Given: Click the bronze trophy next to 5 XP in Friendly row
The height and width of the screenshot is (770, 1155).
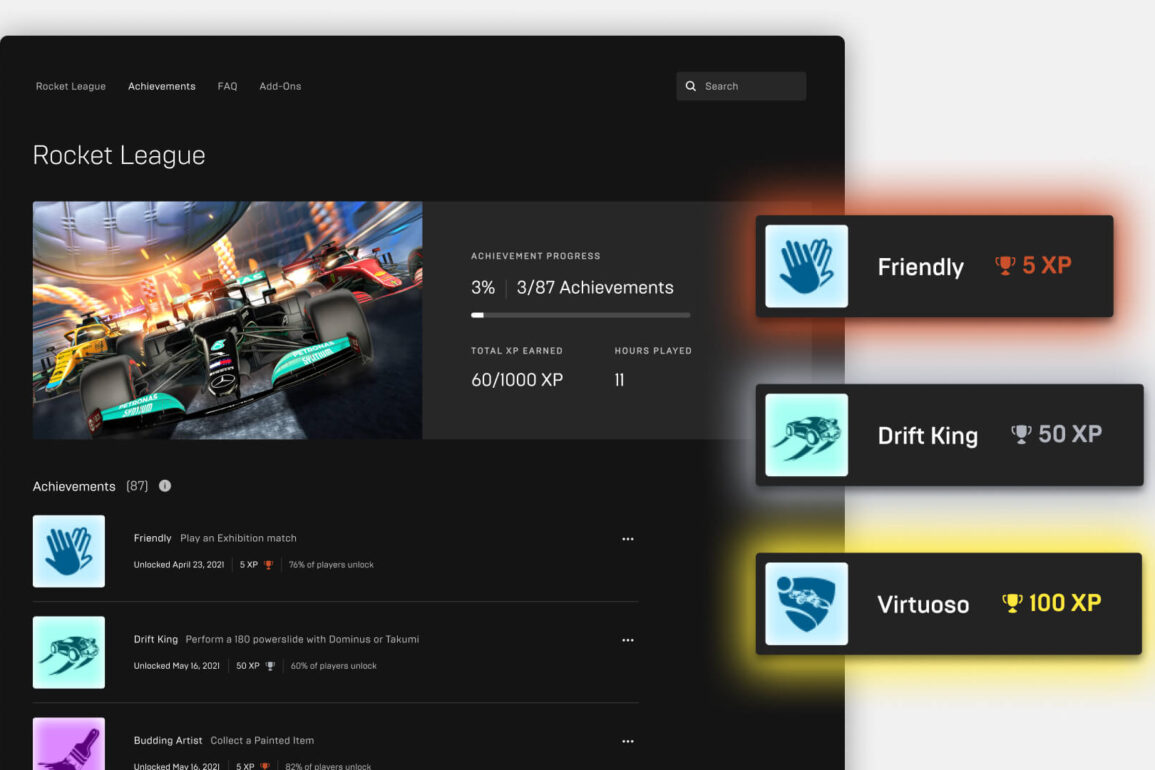Looking at the screenshot, I should [268, 565].
